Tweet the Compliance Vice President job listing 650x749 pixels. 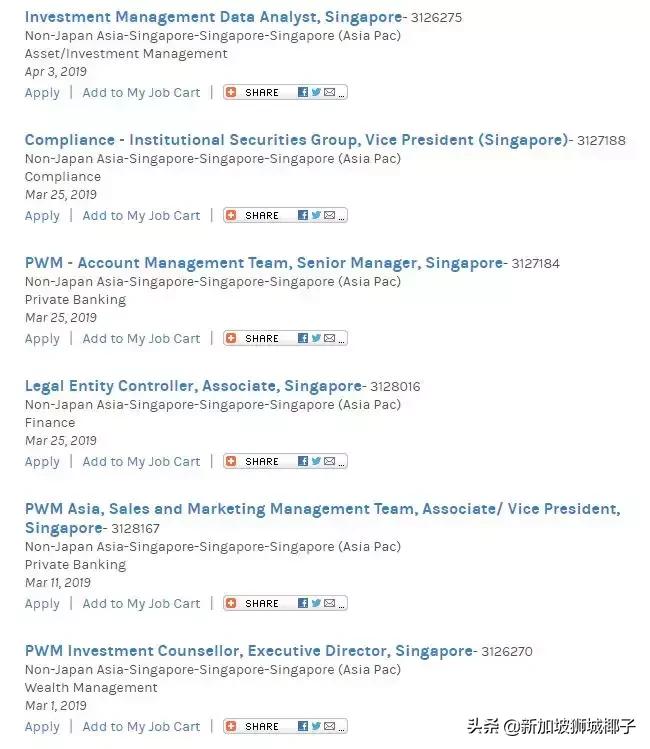[x=316, y=215]
